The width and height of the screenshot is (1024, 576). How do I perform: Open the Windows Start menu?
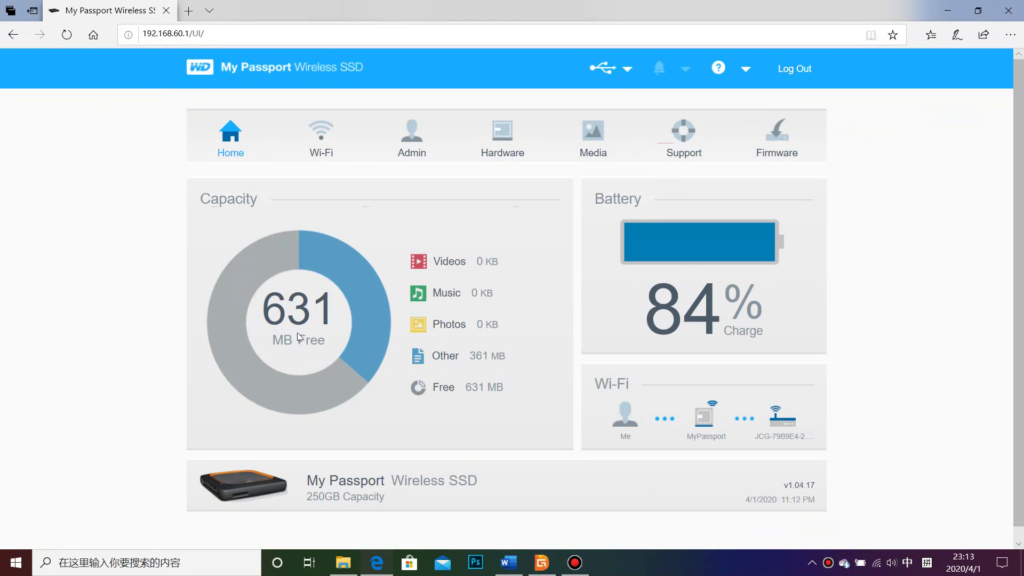pos(16,562)
